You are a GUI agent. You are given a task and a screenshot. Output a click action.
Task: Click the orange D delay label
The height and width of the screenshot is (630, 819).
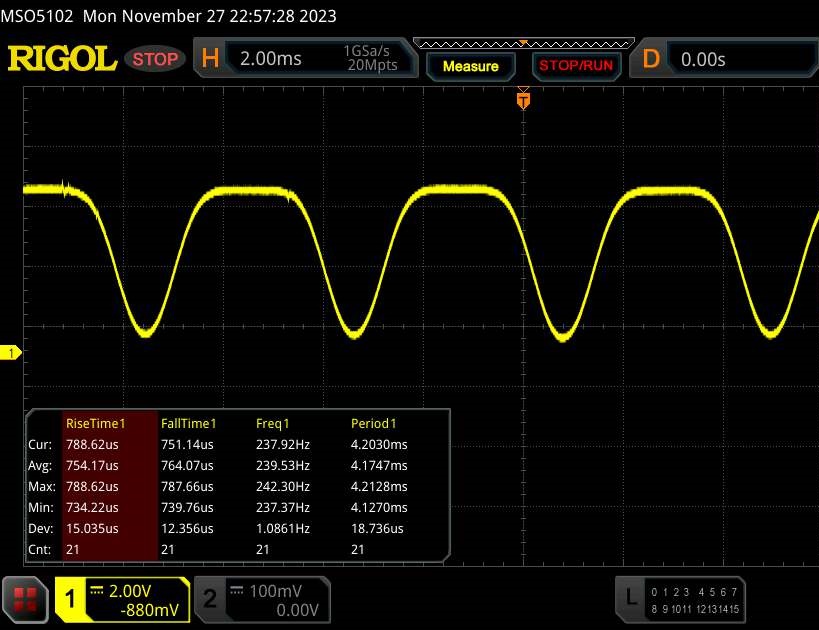point(651,59)
